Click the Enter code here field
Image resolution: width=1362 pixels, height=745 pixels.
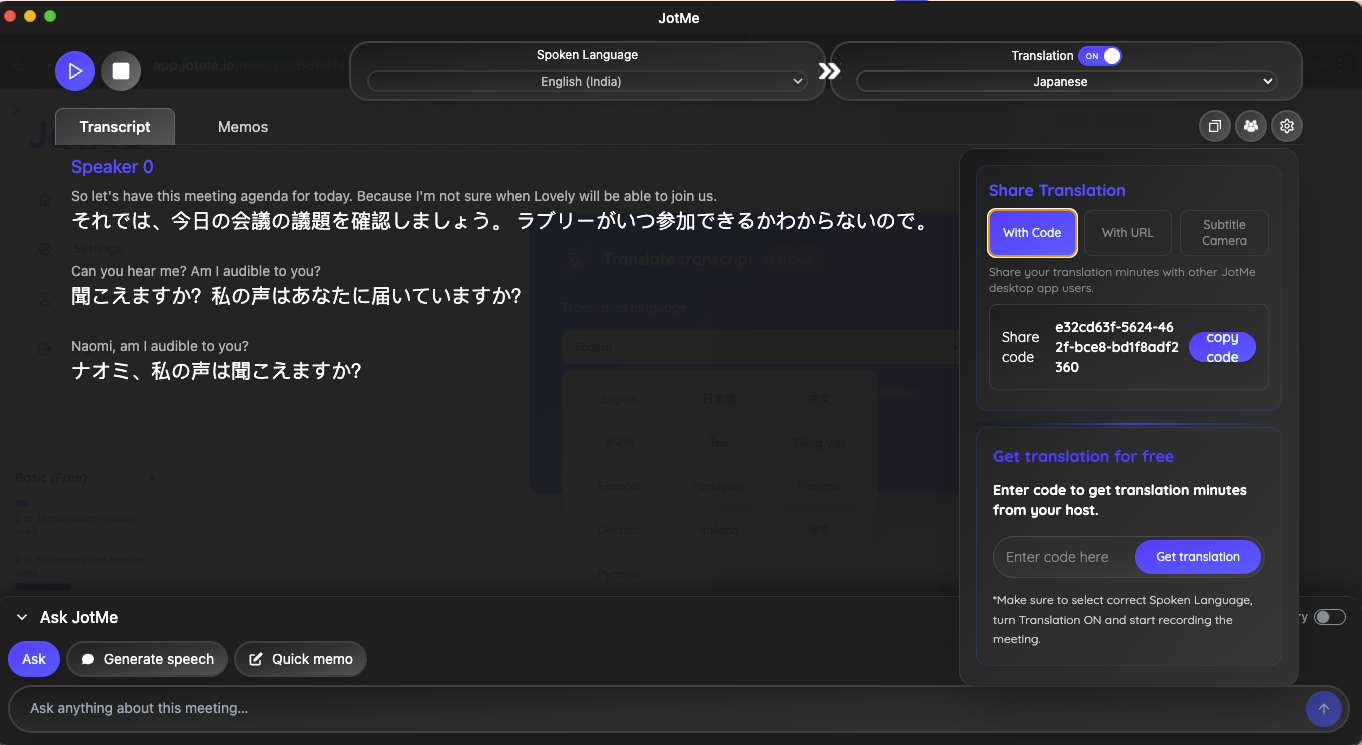pos(1064,557)
